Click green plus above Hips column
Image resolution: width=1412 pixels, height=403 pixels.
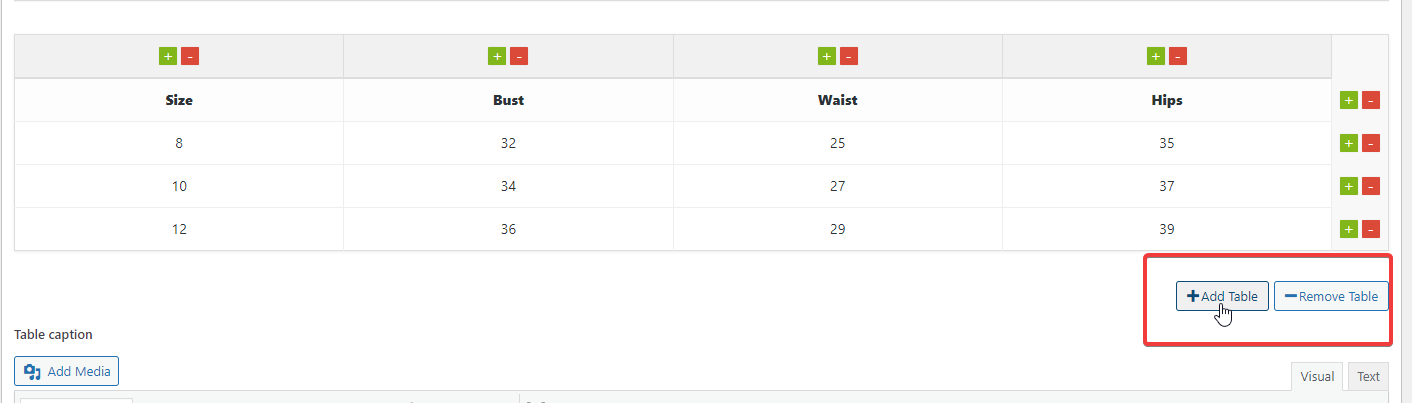1155,56
